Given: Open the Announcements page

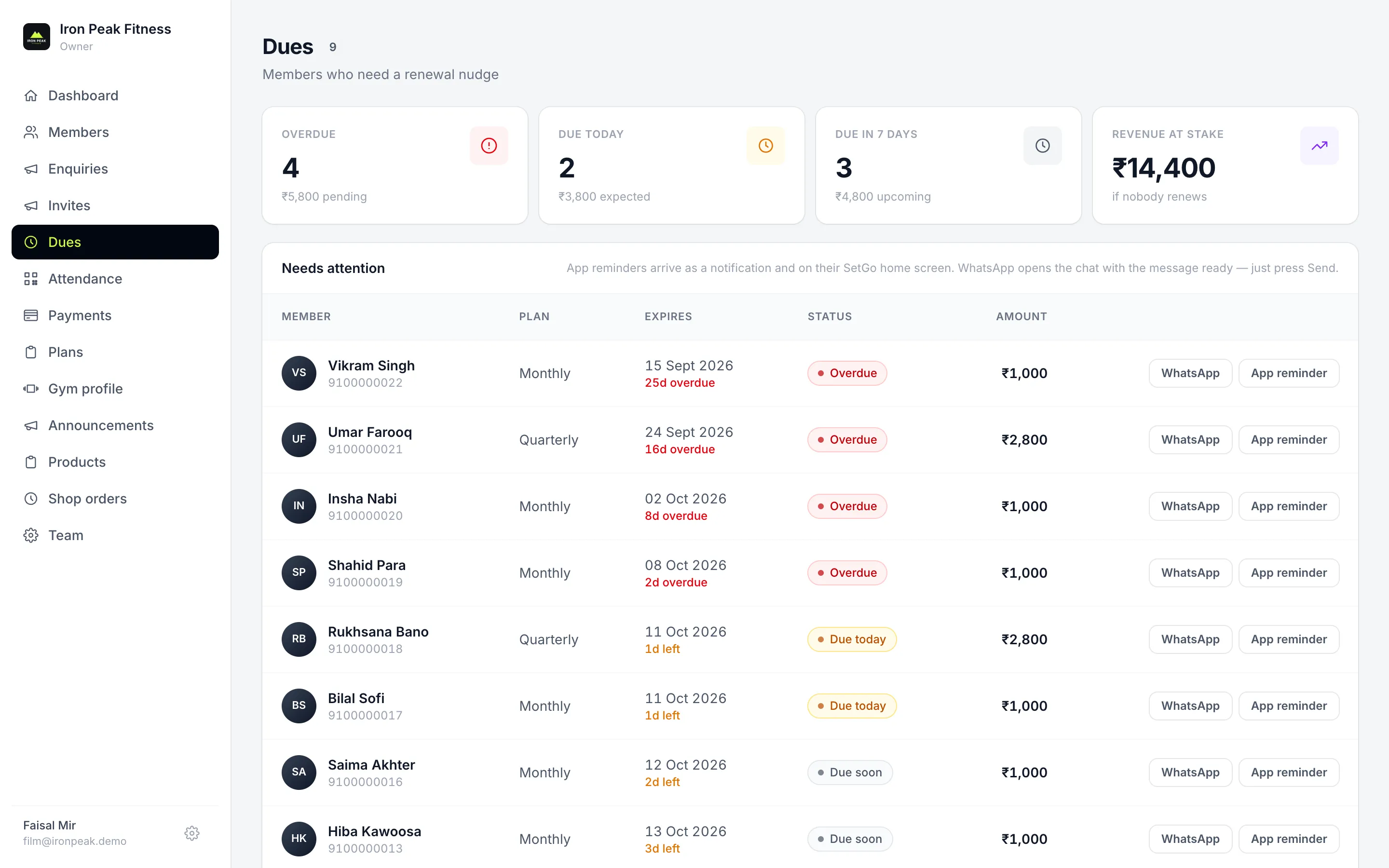Looking at the screenshot, I should (115, 425).
